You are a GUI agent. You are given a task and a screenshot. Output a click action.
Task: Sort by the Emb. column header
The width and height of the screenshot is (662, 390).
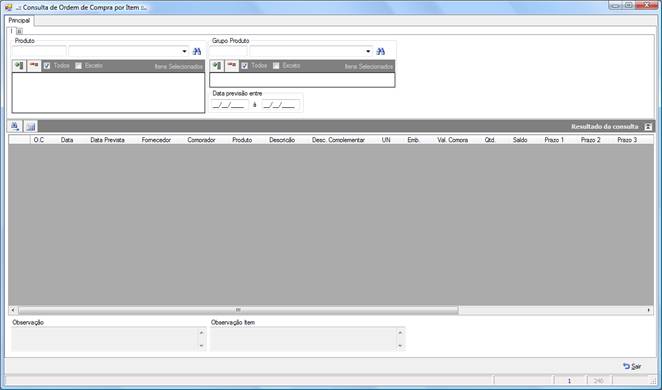point(413,140)
